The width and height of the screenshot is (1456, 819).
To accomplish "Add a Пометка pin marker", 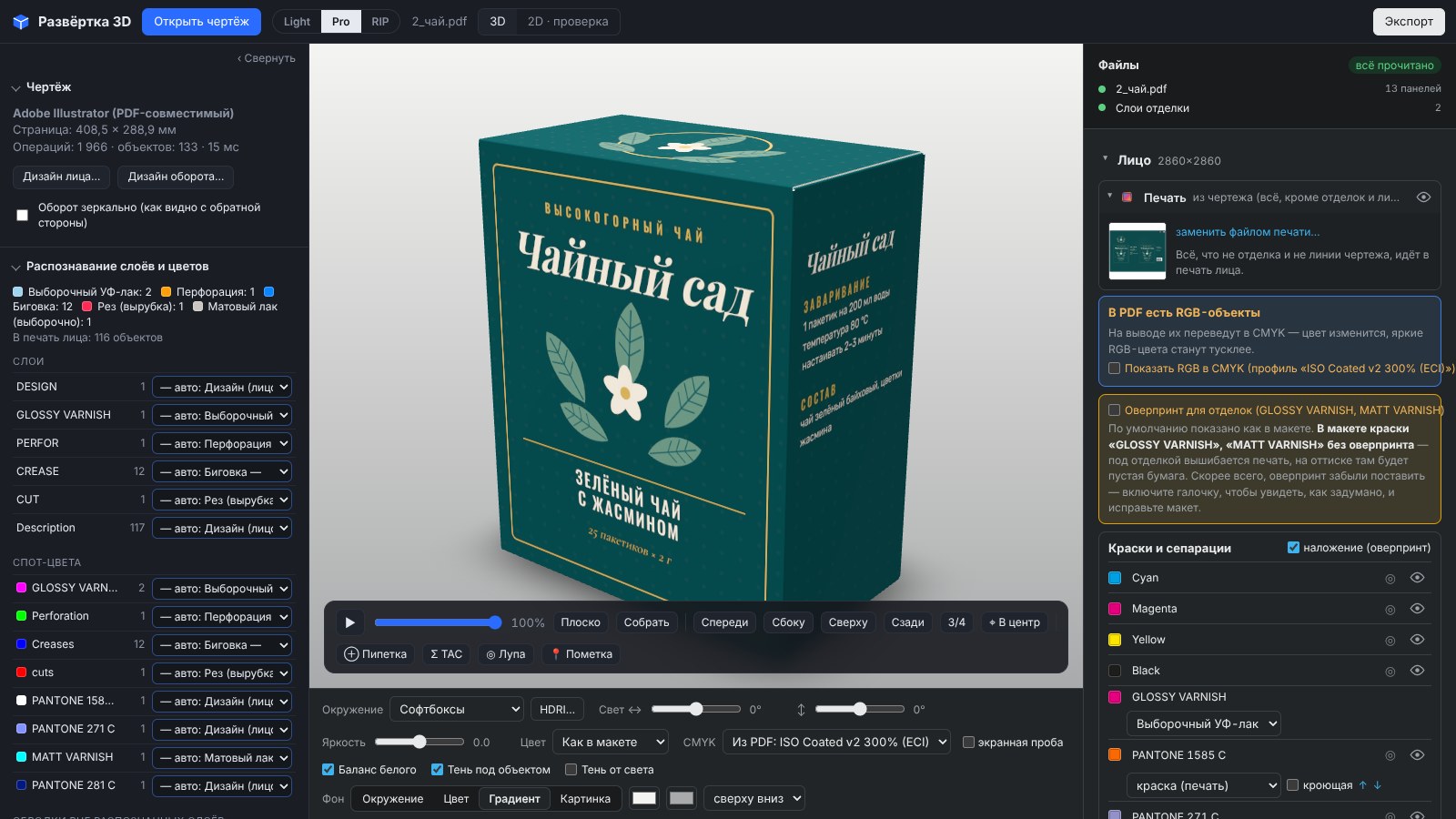I will tap(581, 654).
